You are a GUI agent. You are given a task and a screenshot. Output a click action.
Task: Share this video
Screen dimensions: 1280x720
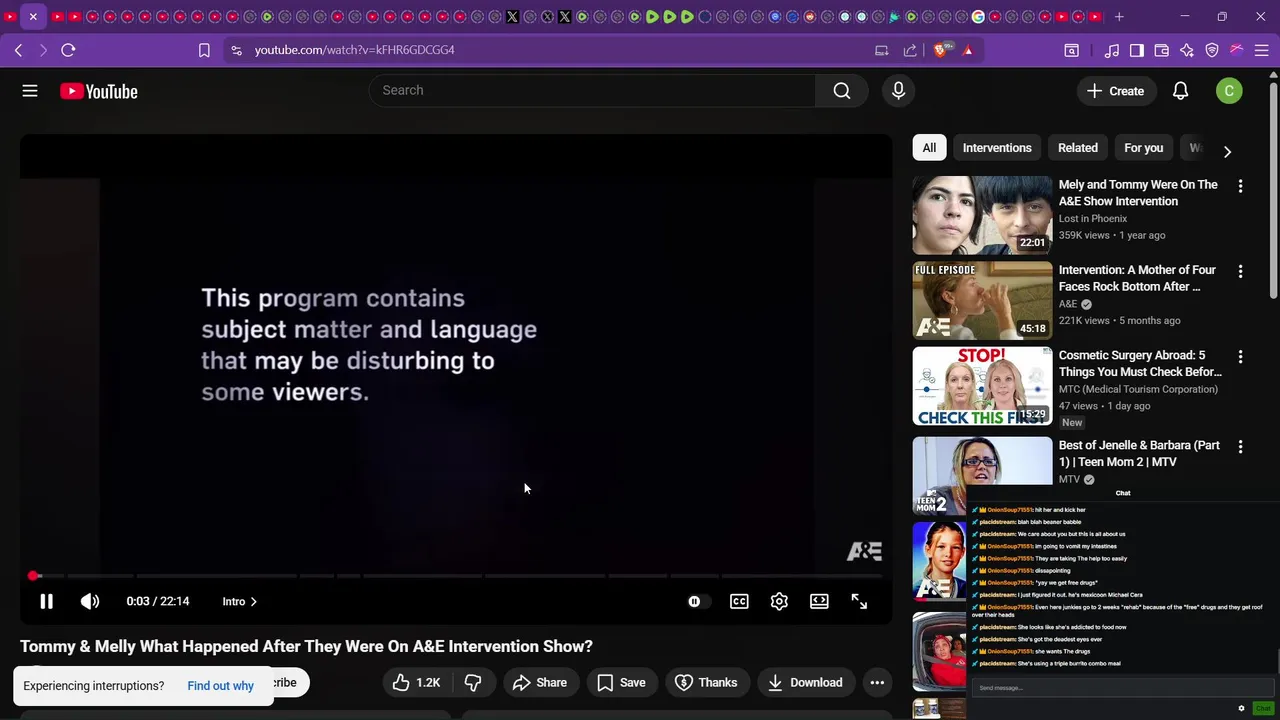540,682
